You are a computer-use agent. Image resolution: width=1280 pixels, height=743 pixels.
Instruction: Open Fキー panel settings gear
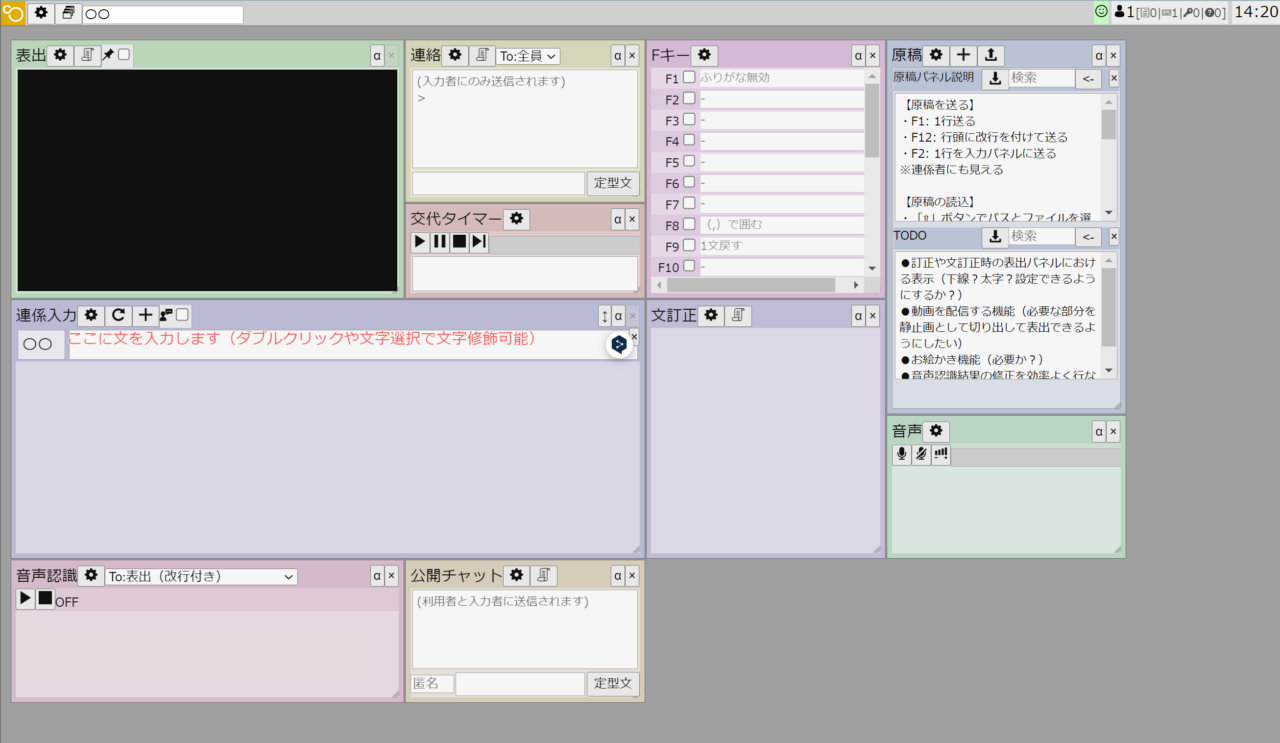tap(704, 55)
